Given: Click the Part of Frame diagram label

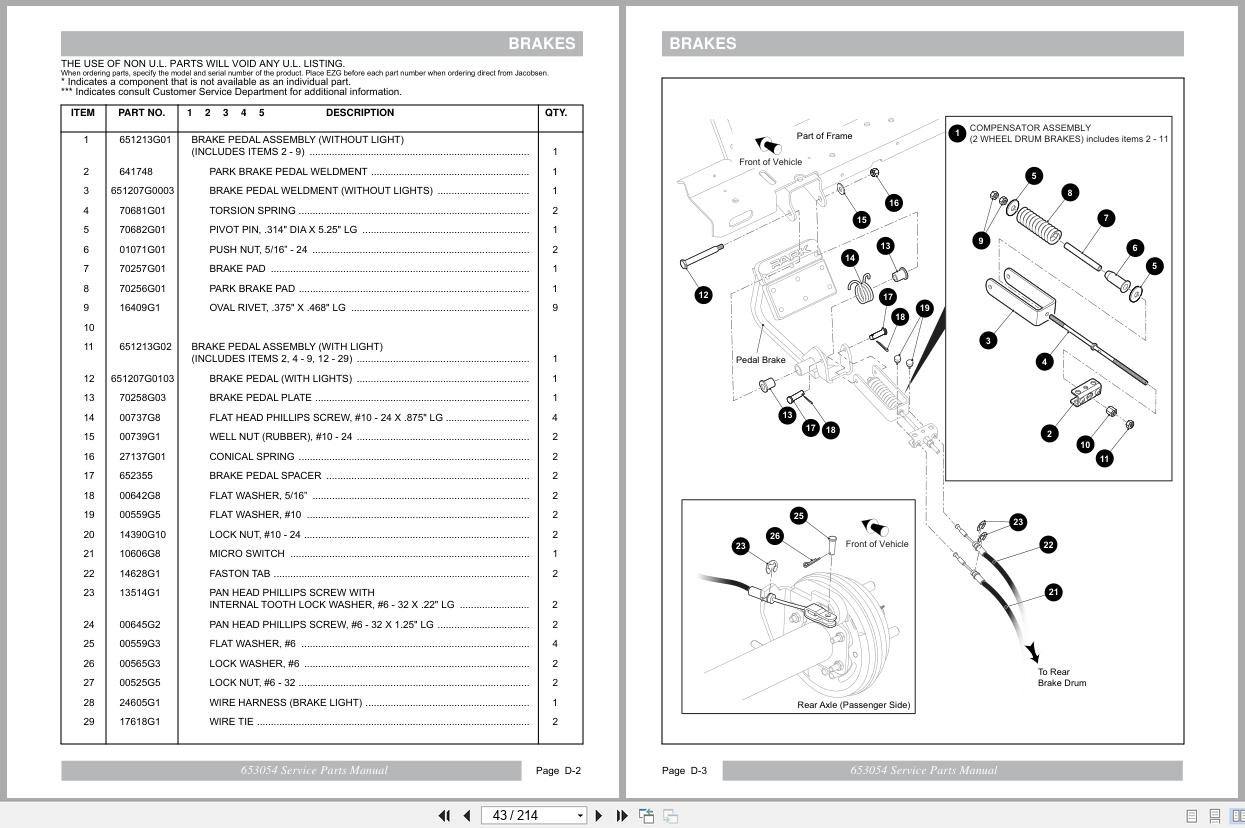Looking at the screenshot, I should pos(825,136).
